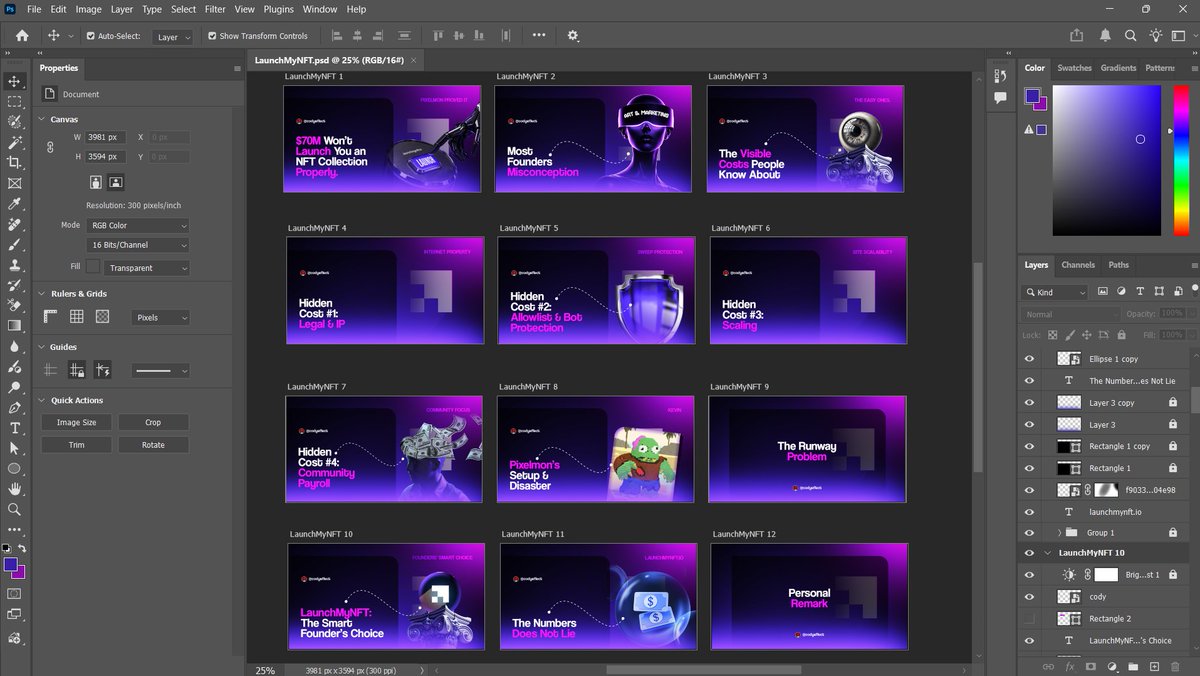Toggle the Show Transform Controls checkbox

tap(212, 36)
